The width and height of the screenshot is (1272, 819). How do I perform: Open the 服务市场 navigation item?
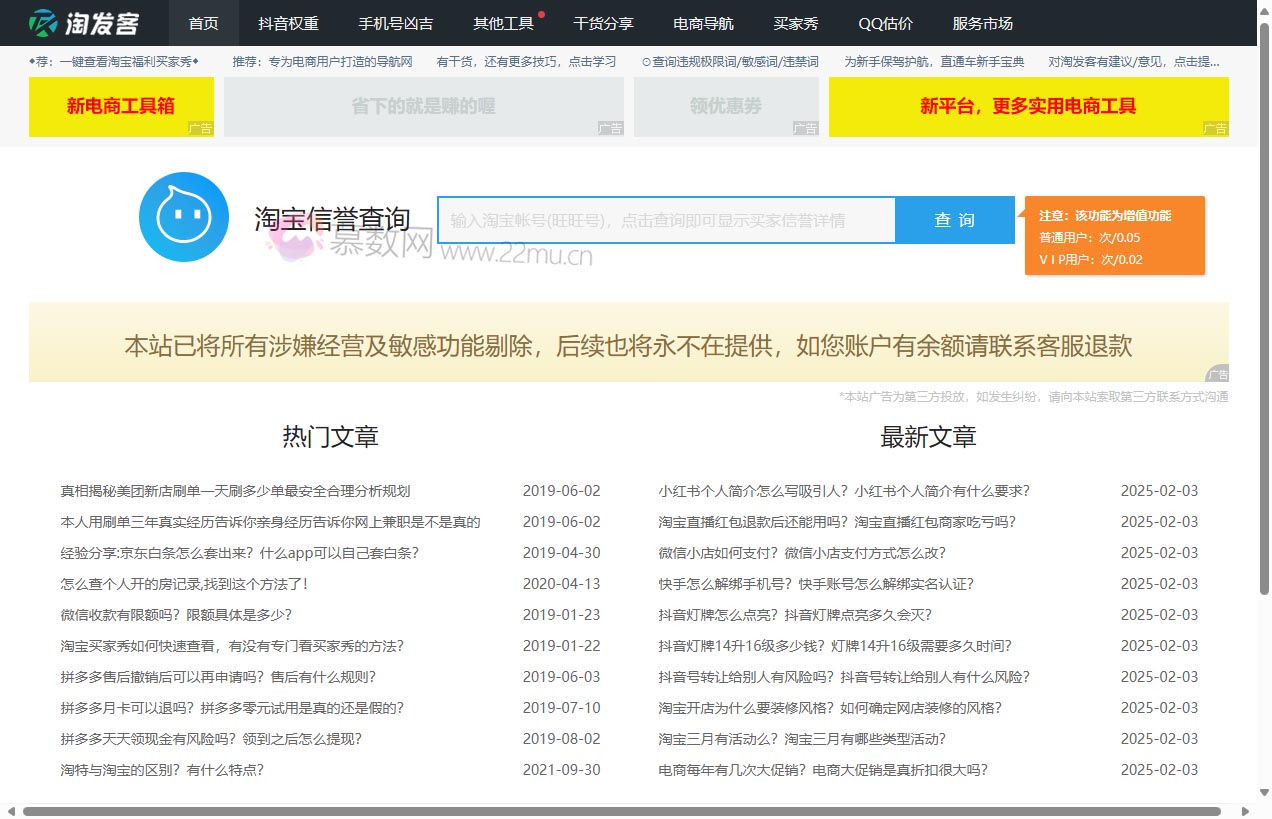[x=982, y=23]
